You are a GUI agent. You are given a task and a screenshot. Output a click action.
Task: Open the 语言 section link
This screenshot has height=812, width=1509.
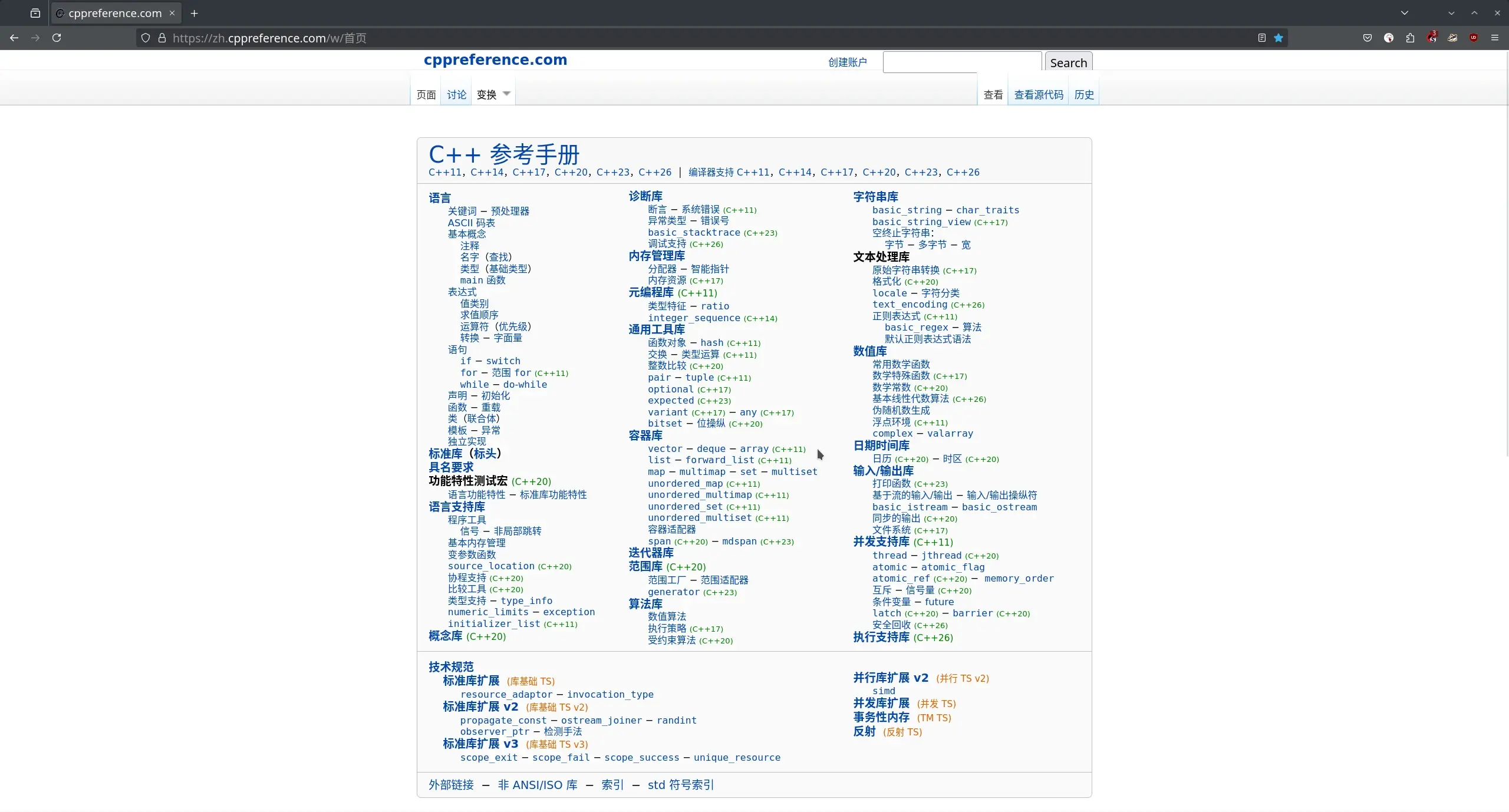click(440, 198)
